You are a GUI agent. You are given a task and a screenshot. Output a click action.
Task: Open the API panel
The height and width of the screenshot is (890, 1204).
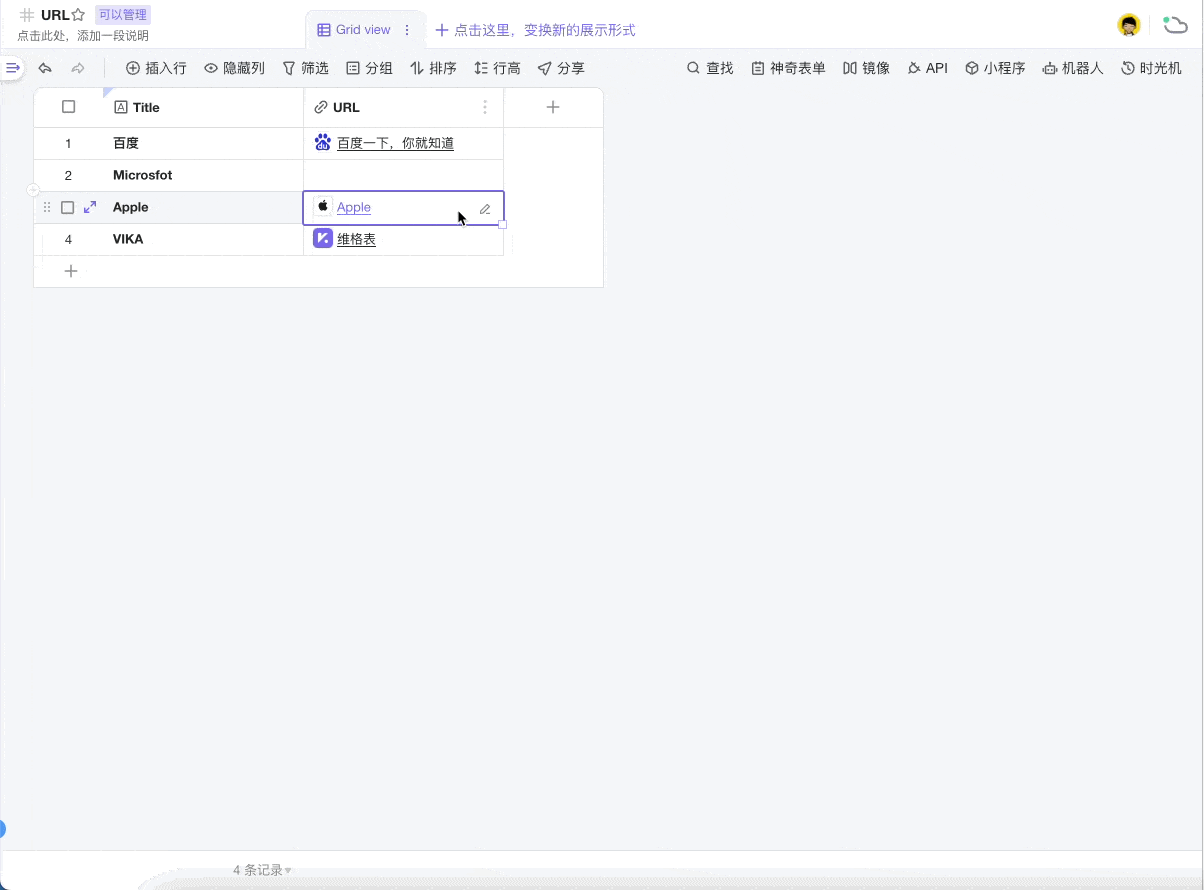[x=927, y=68]
